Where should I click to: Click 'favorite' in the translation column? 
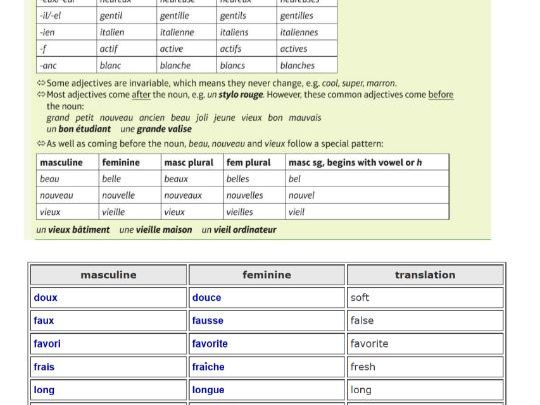(x=369, y=344)
